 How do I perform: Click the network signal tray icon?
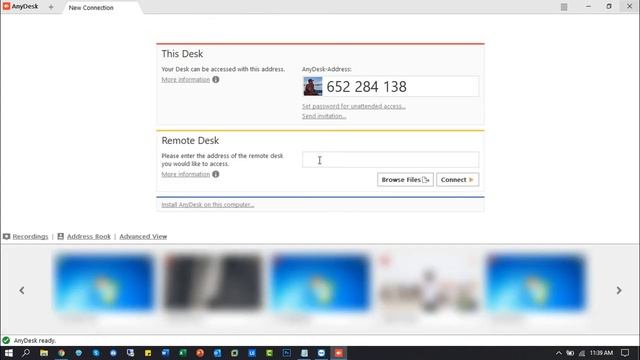[582, 353]
